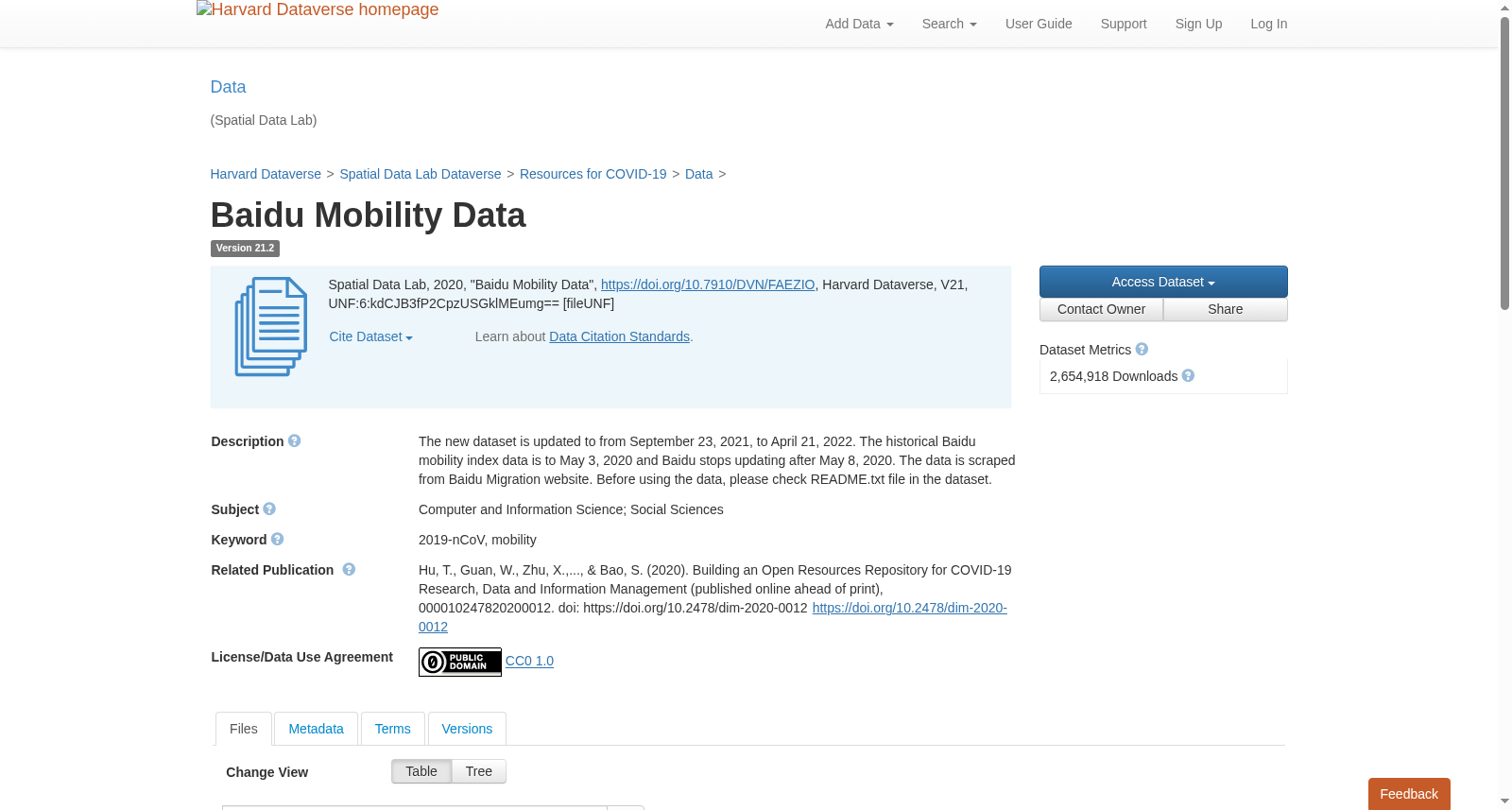Image resolution: width=1512 pixels, height=810 pixels.
Task: Go to Harvard Dataverse breadcrumb
Action: click(266, 174)
